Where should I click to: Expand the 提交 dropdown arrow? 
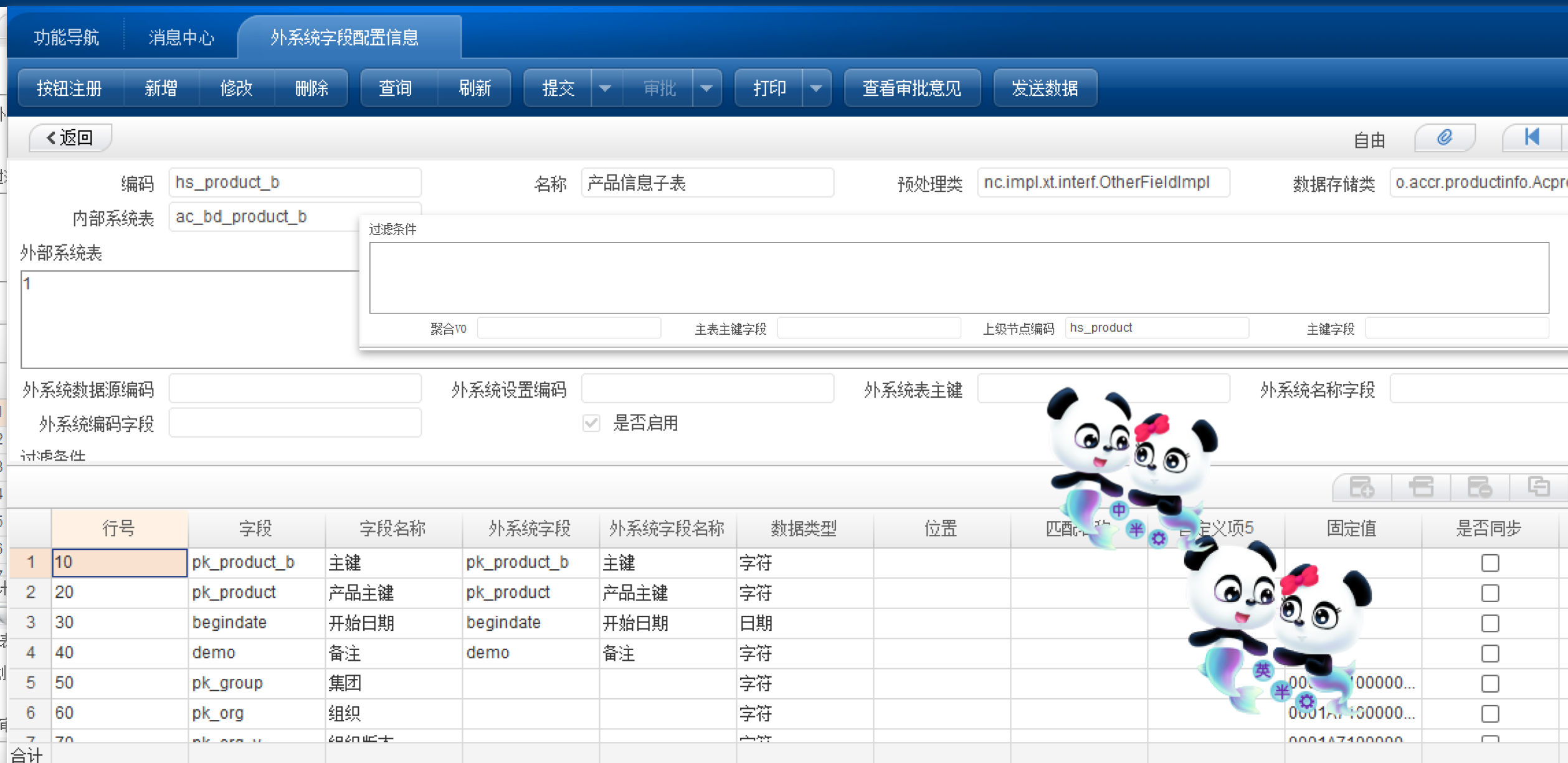click(x=605, y=89)
